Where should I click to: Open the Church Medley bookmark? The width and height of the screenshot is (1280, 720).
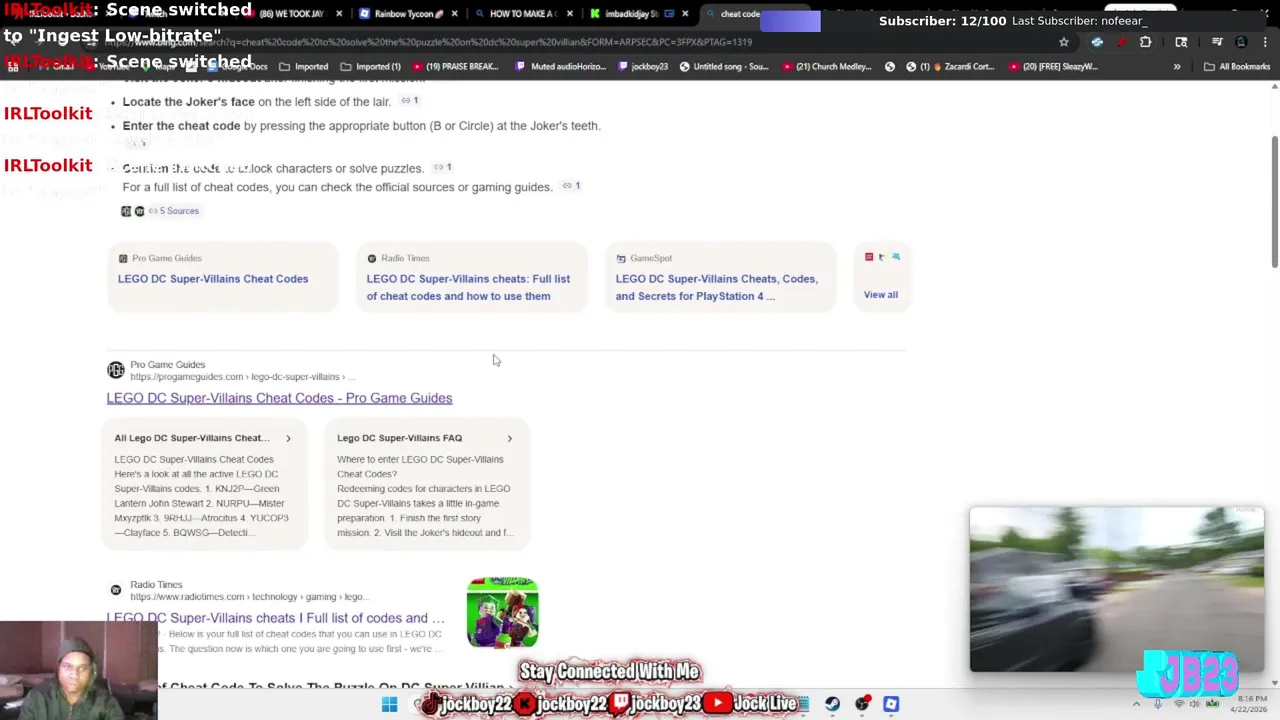(827, 66)
